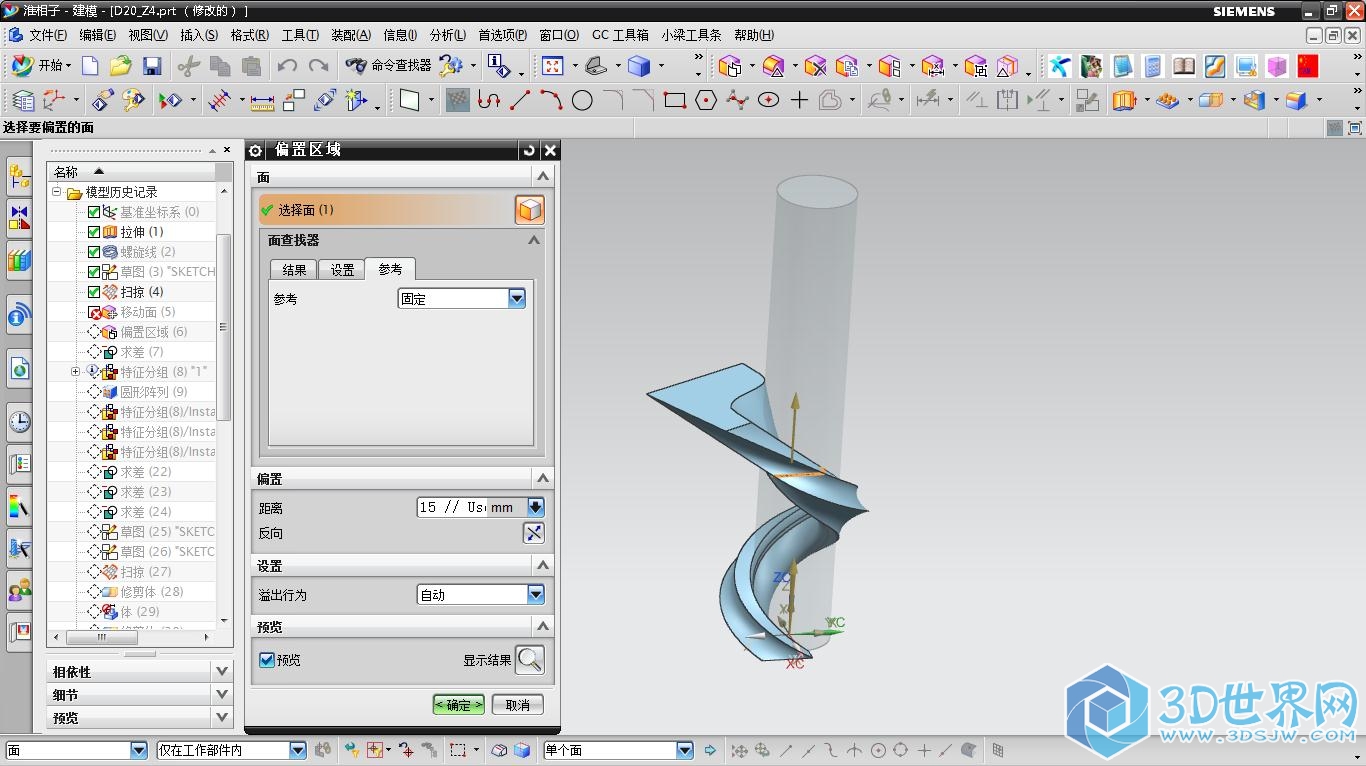Open the calculator icon in top toolbar
Viewport: 1366px width, 766px height.
pyautogui.click(x=1153, y=66)
